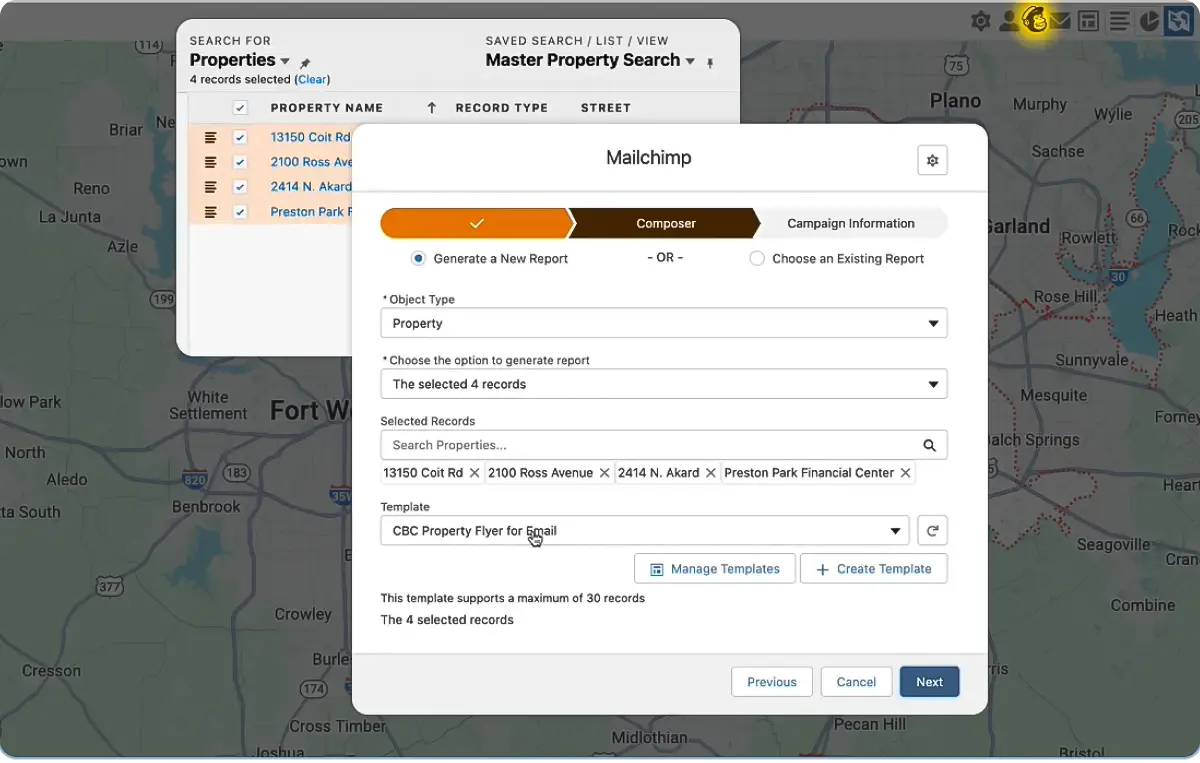Image resolution: width=1200 pixels, height=763 pixels.
Task: Open the 2100 Ross Ave property link
Action: coord(311,162)
